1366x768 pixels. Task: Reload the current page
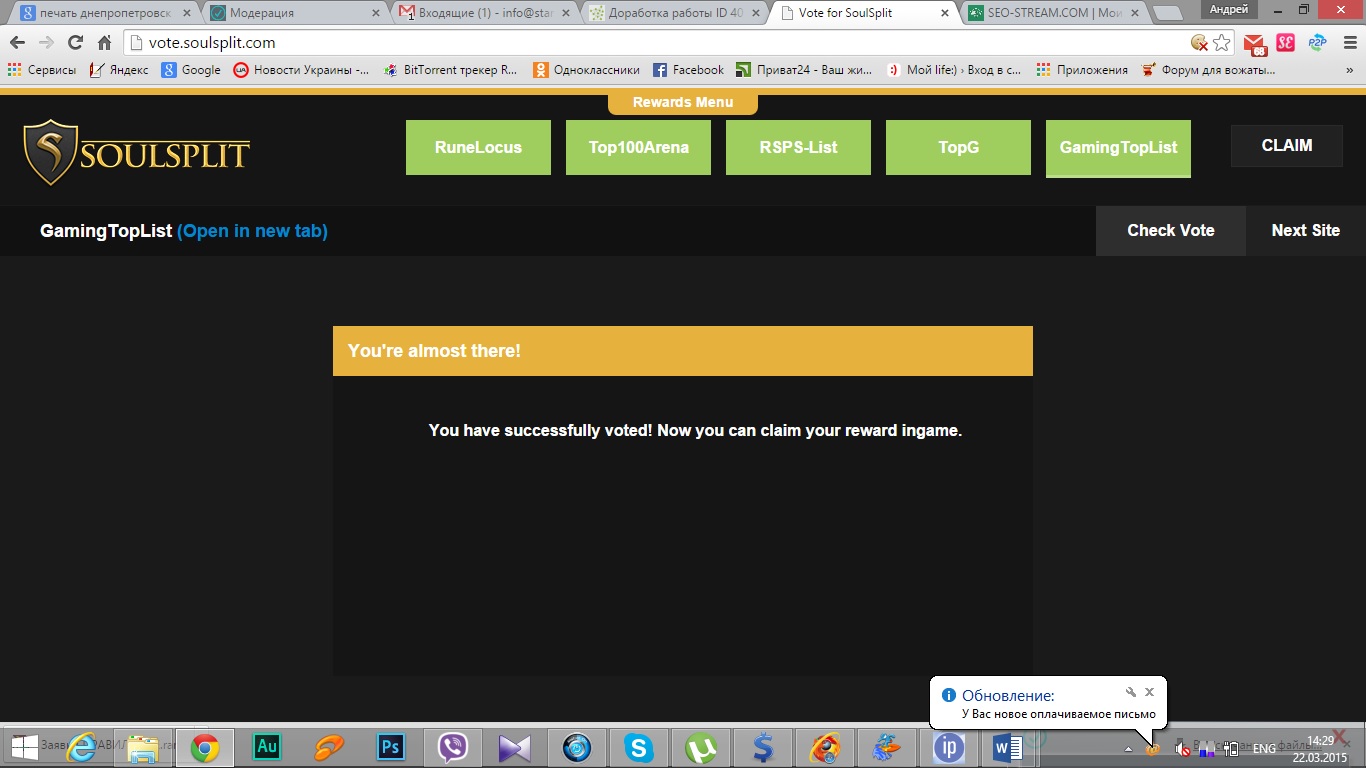75,43
